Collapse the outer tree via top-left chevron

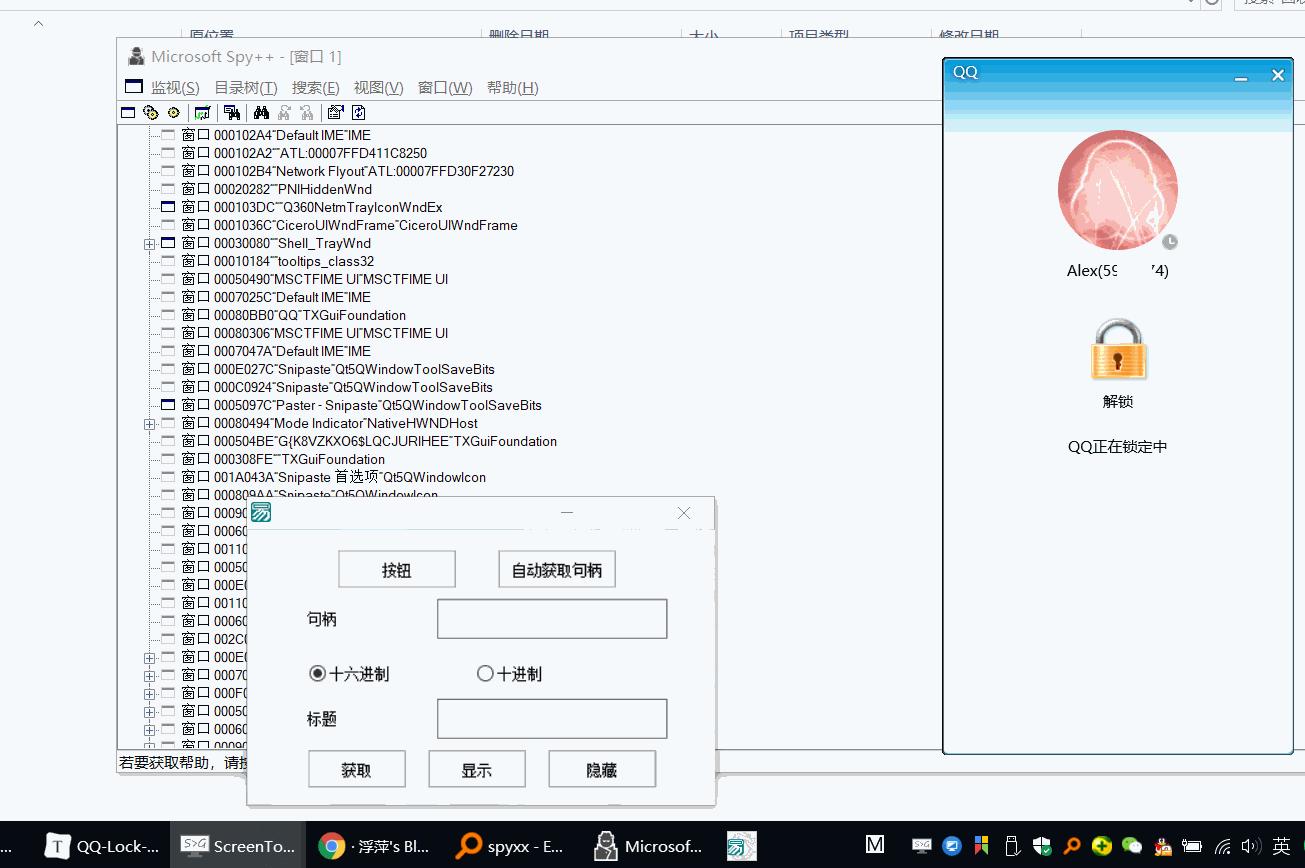coord(38,22)
